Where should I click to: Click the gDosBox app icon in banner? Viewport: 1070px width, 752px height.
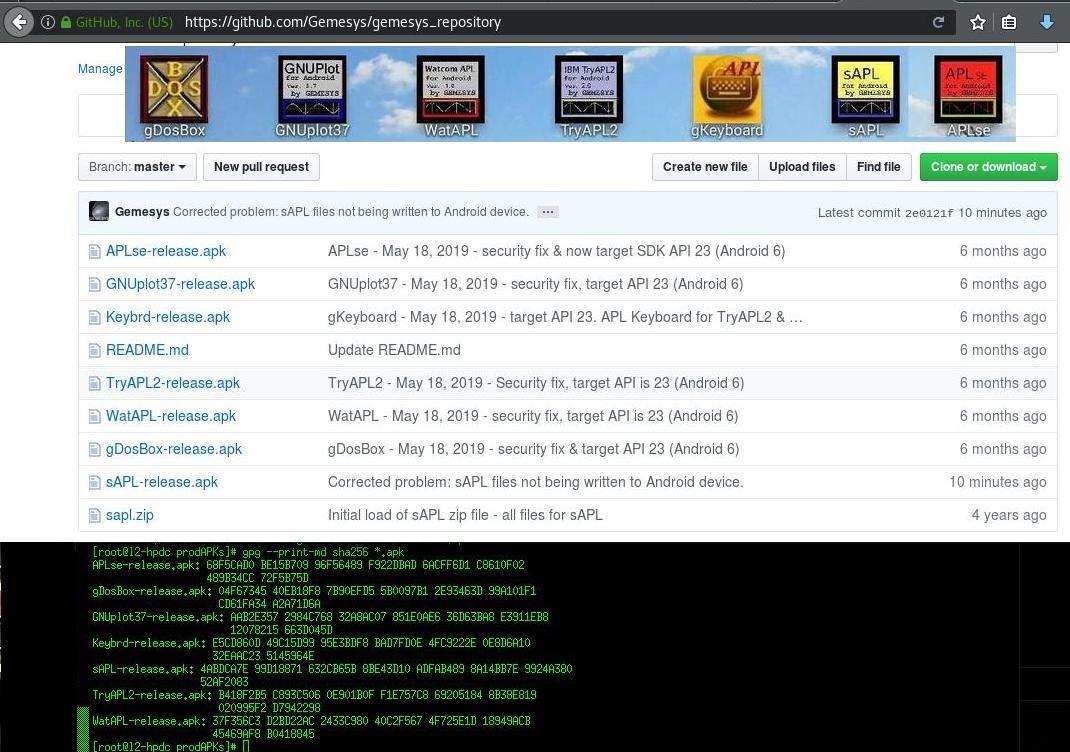(174, 89)
